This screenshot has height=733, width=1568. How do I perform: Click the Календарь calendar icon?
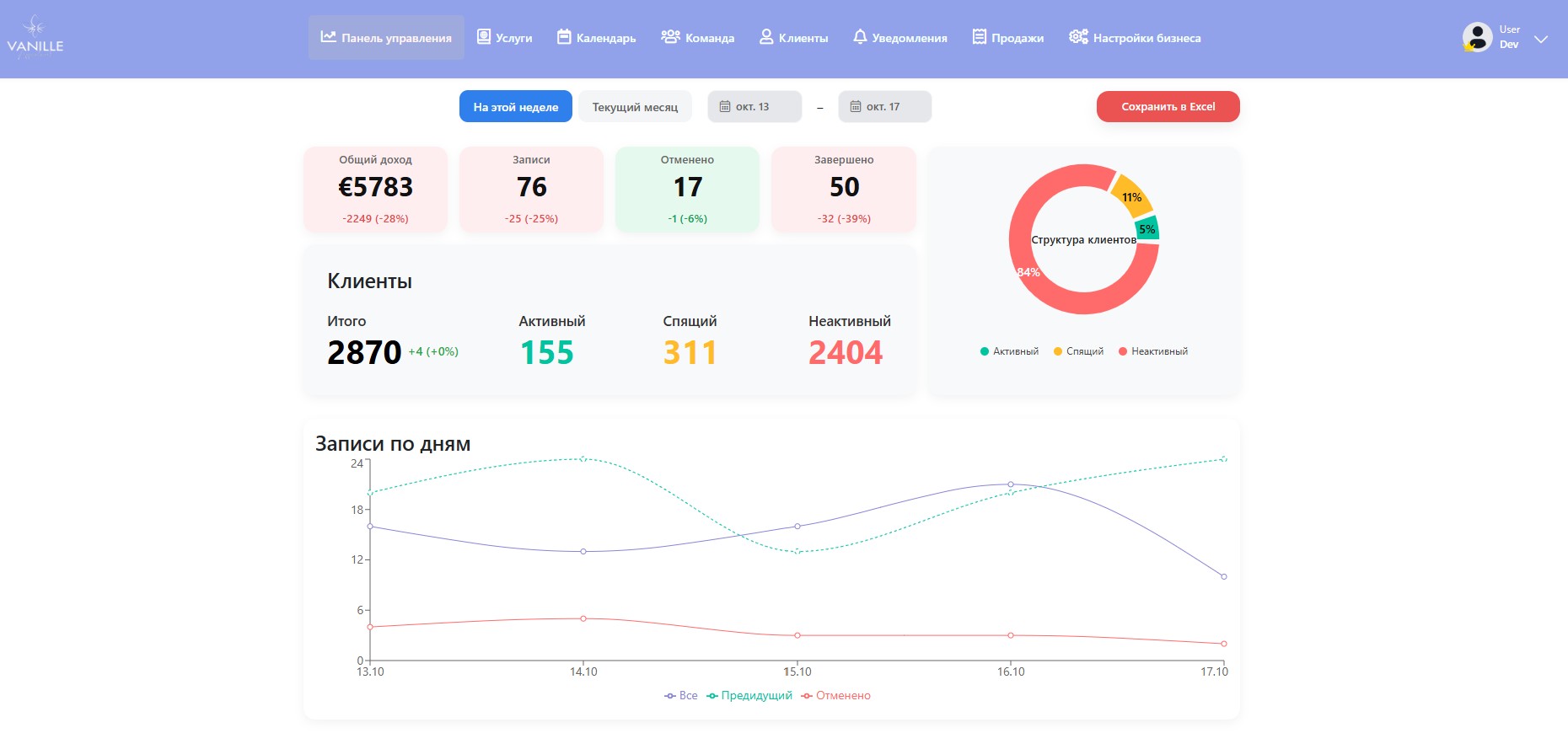(x=564, y=37)
